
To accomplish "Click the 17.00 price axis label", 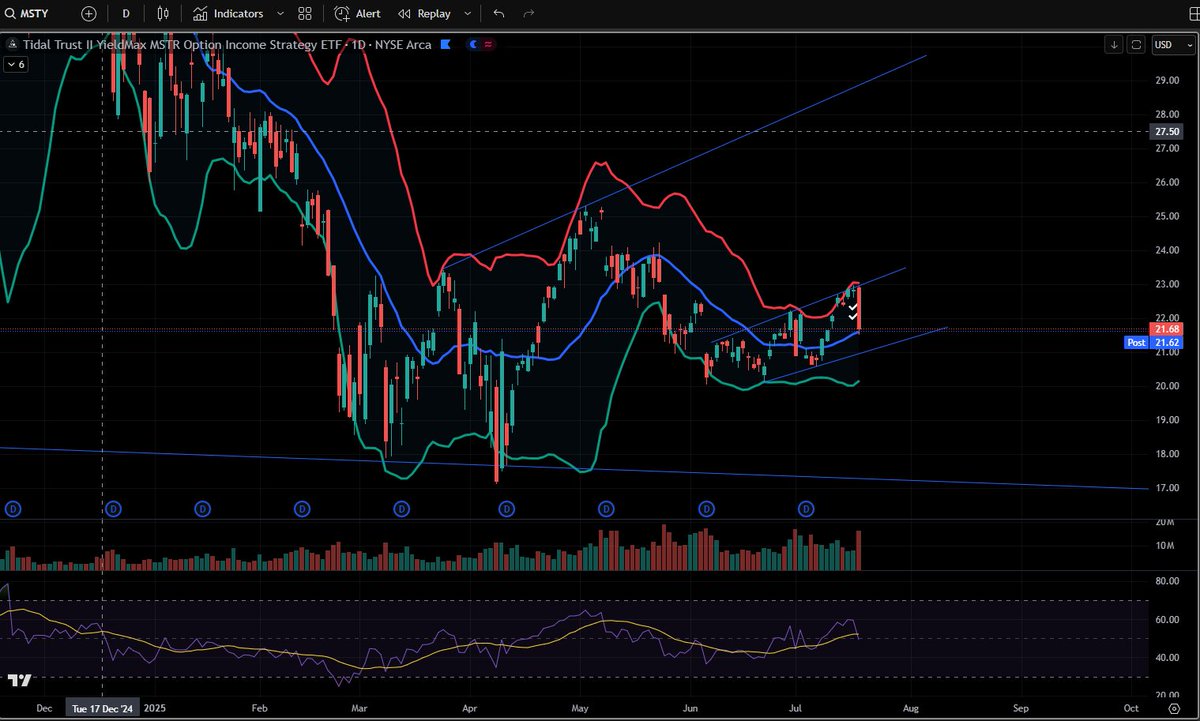I will coord(1167,488).
